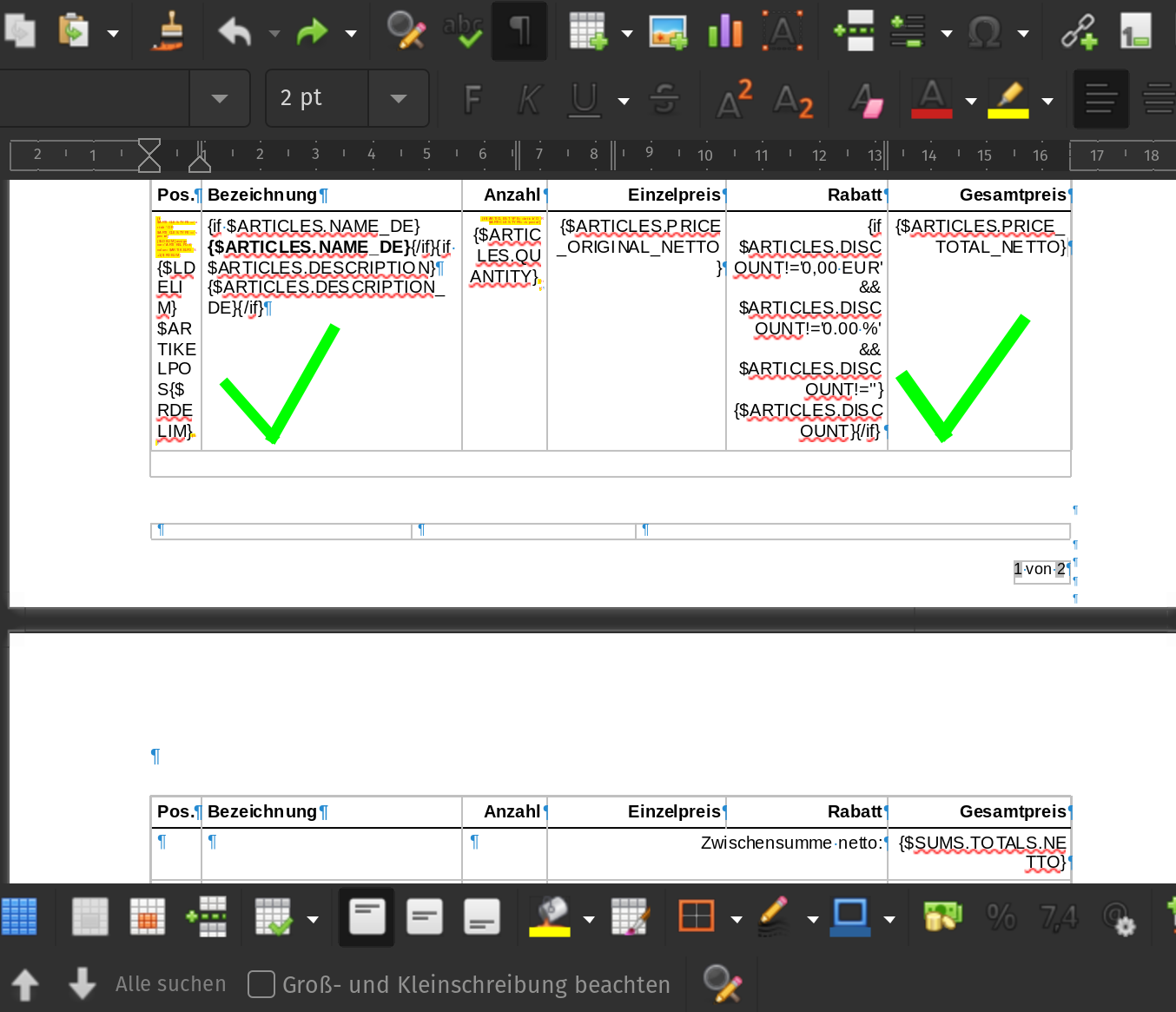Open the insert table dropdown arrow
The height and width of the screenshot is (1012, 1176).
[627, 34]
